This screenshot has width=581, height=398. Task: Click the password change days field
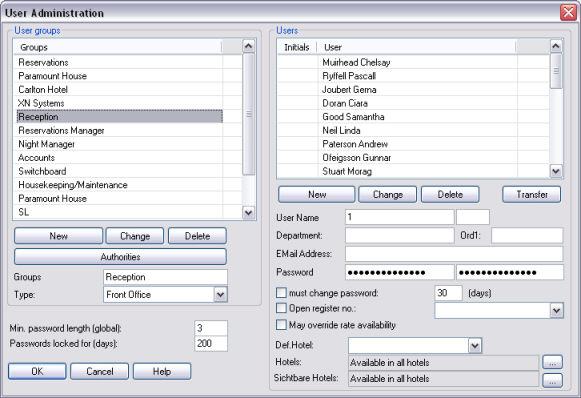point(448,293)
